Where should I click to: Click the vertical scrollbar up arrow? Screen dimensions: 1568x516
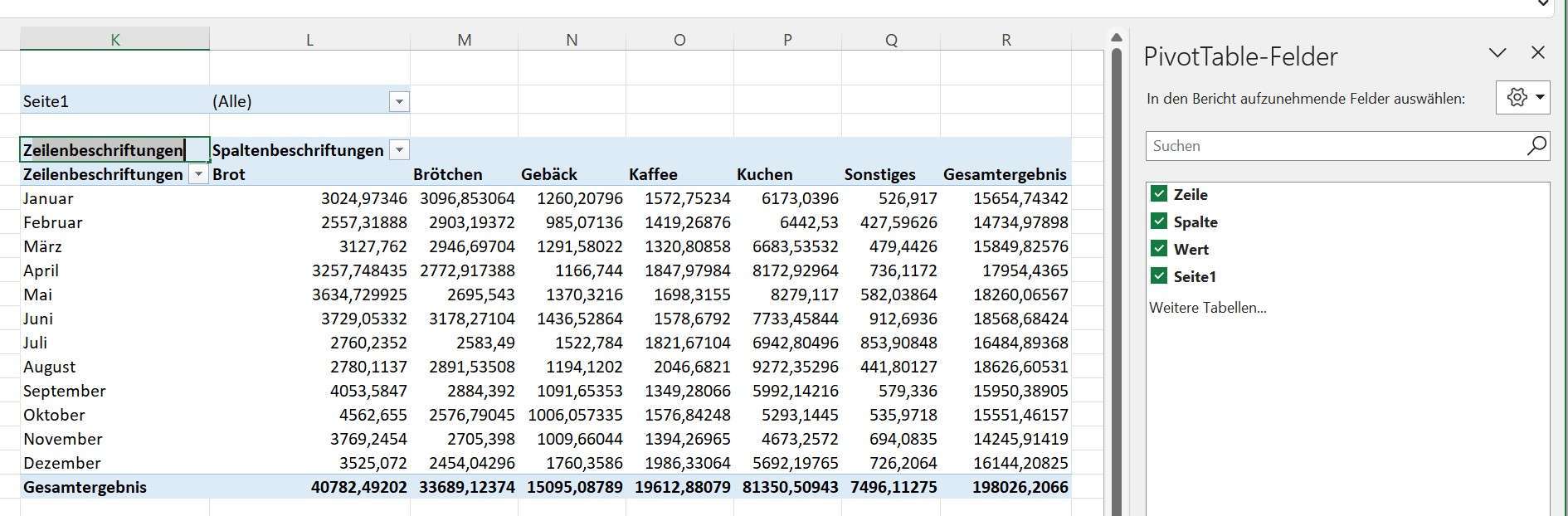[1117, 37]
